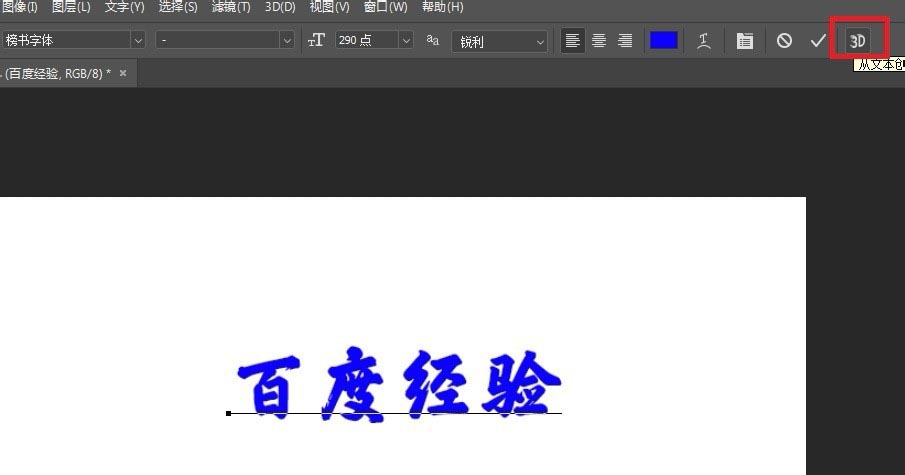Close the 百度经验 document tab
905x475 pixels.
tap(123, 73)
